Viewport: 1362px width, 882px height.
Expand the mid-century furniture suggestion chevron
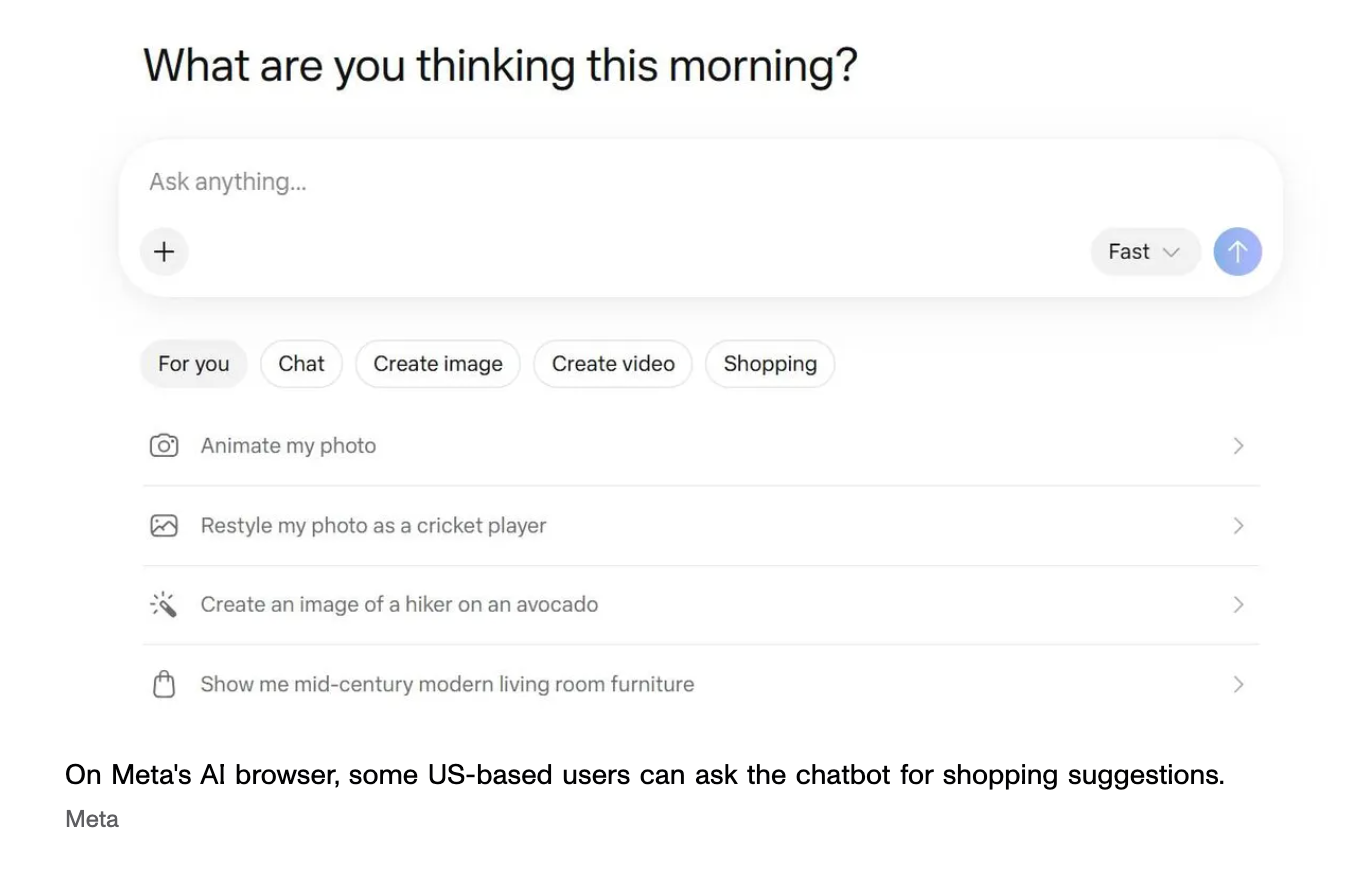[1238, 684]
